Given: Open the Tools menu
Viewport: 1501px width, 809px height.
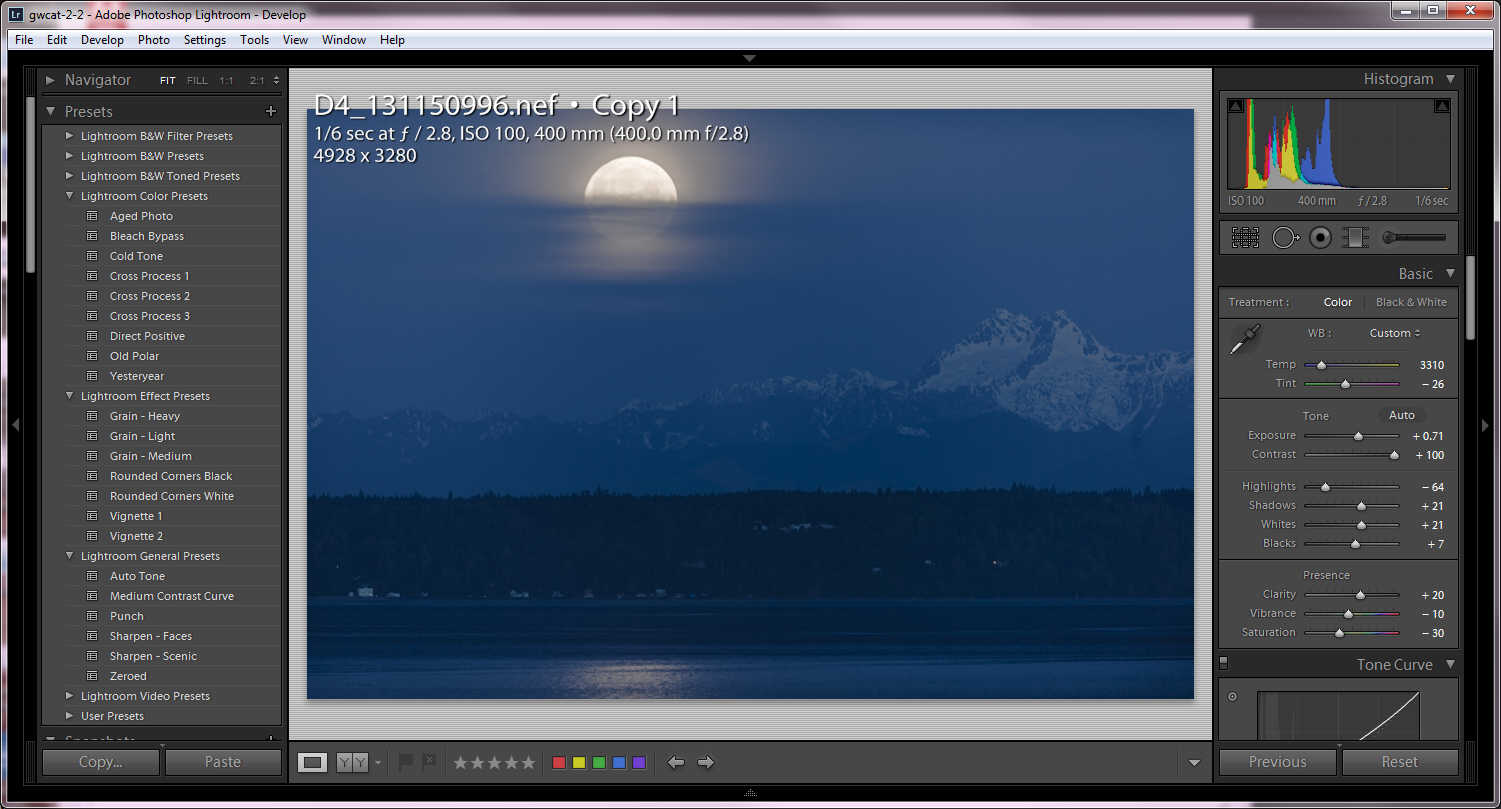Looking at the screenshot, I should 254,40.
